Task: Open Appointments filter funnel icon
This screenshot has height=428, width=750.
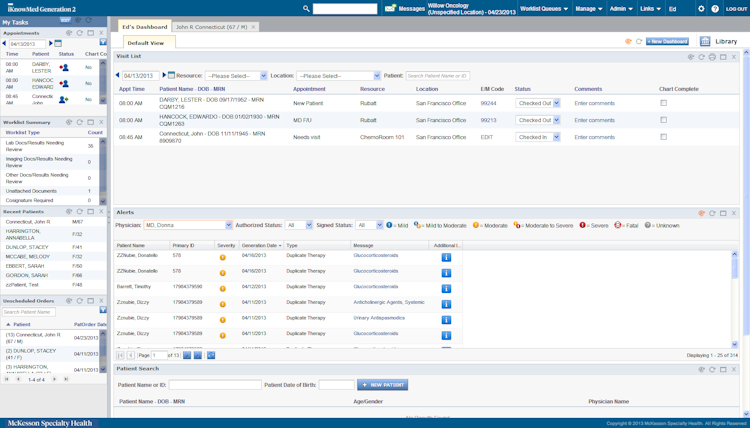Action: coord(103,43)
